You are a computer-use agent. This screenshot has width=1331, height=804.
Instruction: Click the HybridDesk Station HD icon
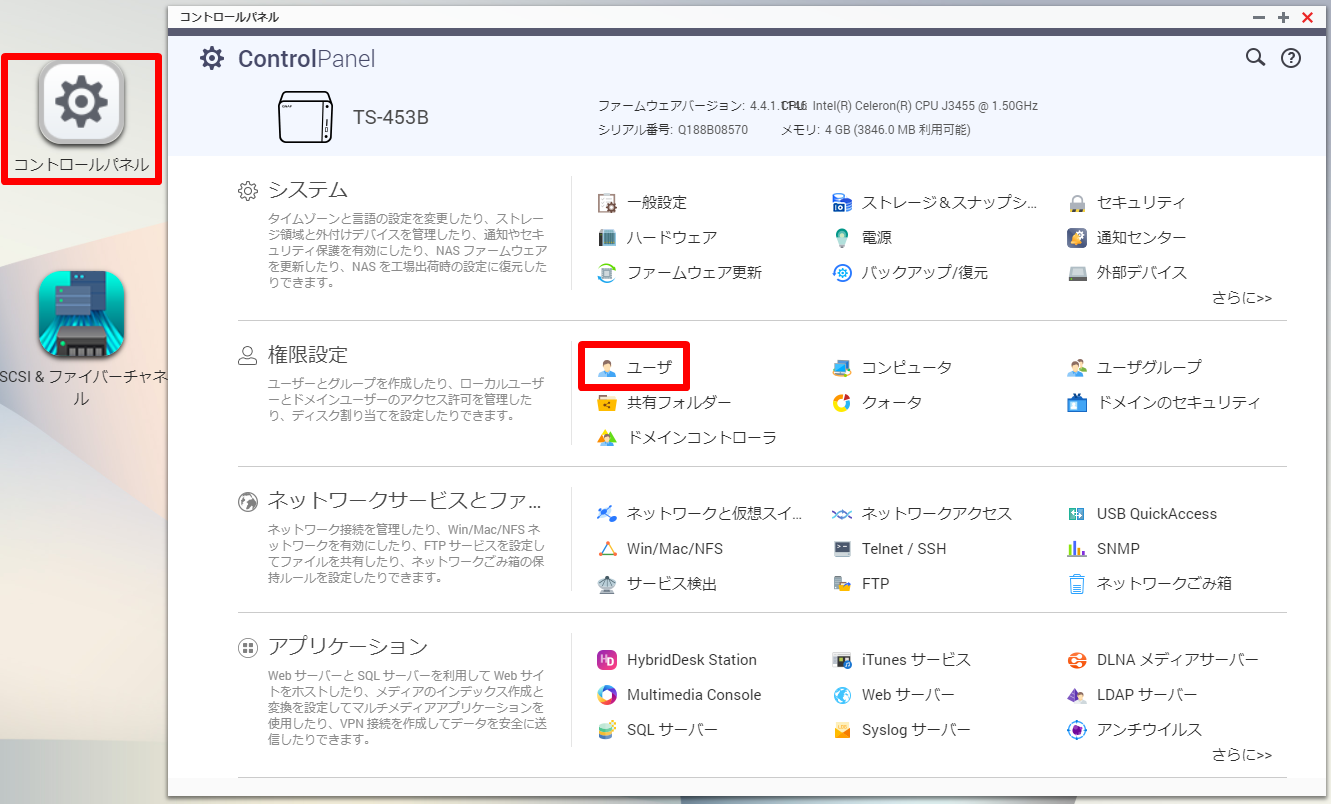pyautogui.click(x=607, y=660)
